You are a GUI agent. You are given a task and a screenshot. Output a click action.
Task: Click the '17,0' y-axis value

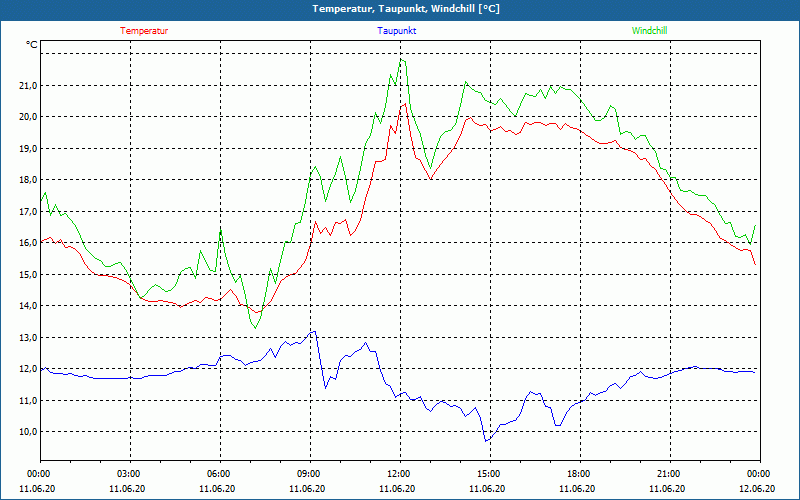pos(29,212)
